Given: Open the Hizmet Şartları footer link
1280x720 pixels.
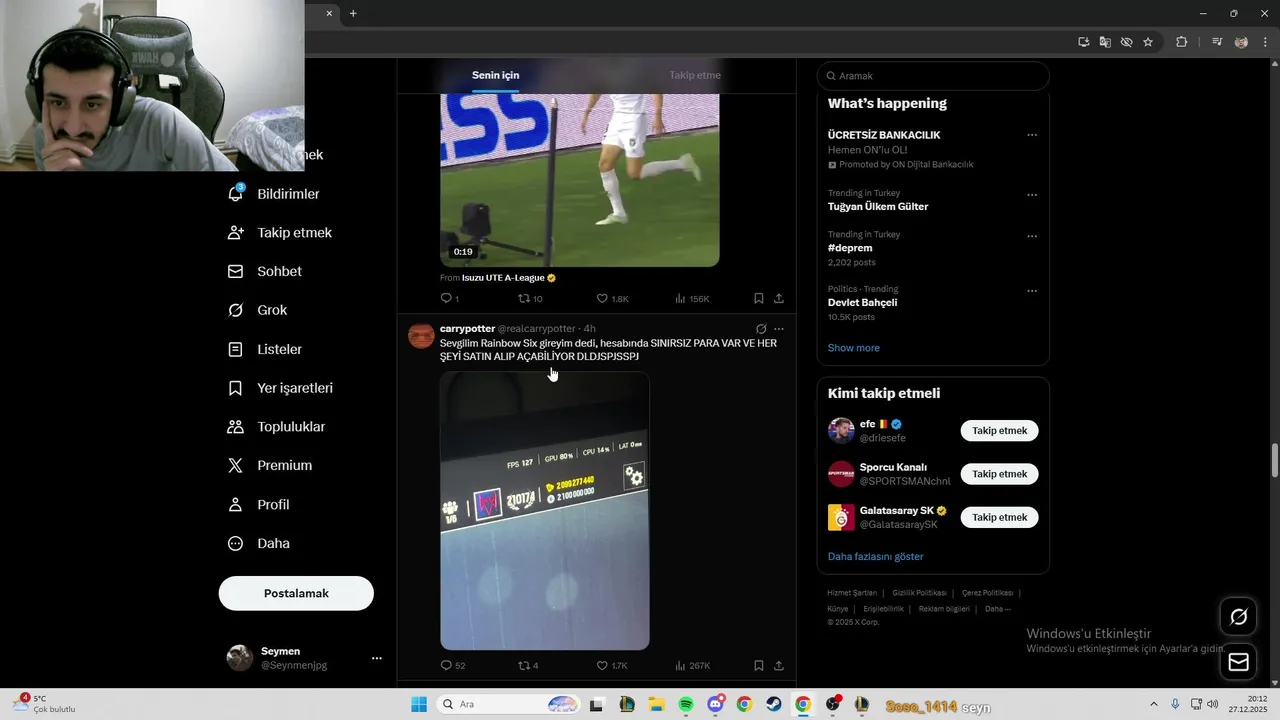Looking at the screenshot, I should [x=852, y=593].
